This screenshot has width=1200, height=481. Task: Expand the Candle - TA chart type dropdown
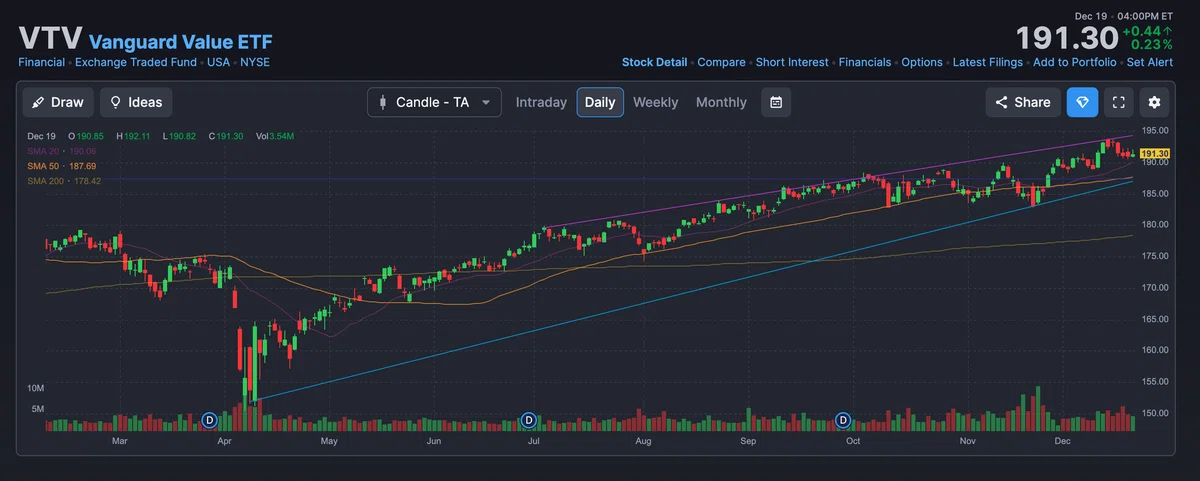tap(434, 102)
